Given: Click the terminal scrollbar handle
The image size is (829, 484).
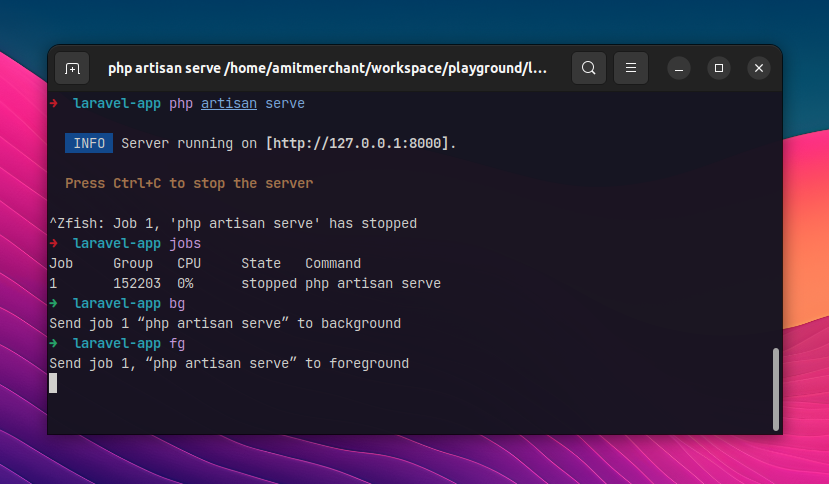Looking at the screenshot, I should point(776,389).
